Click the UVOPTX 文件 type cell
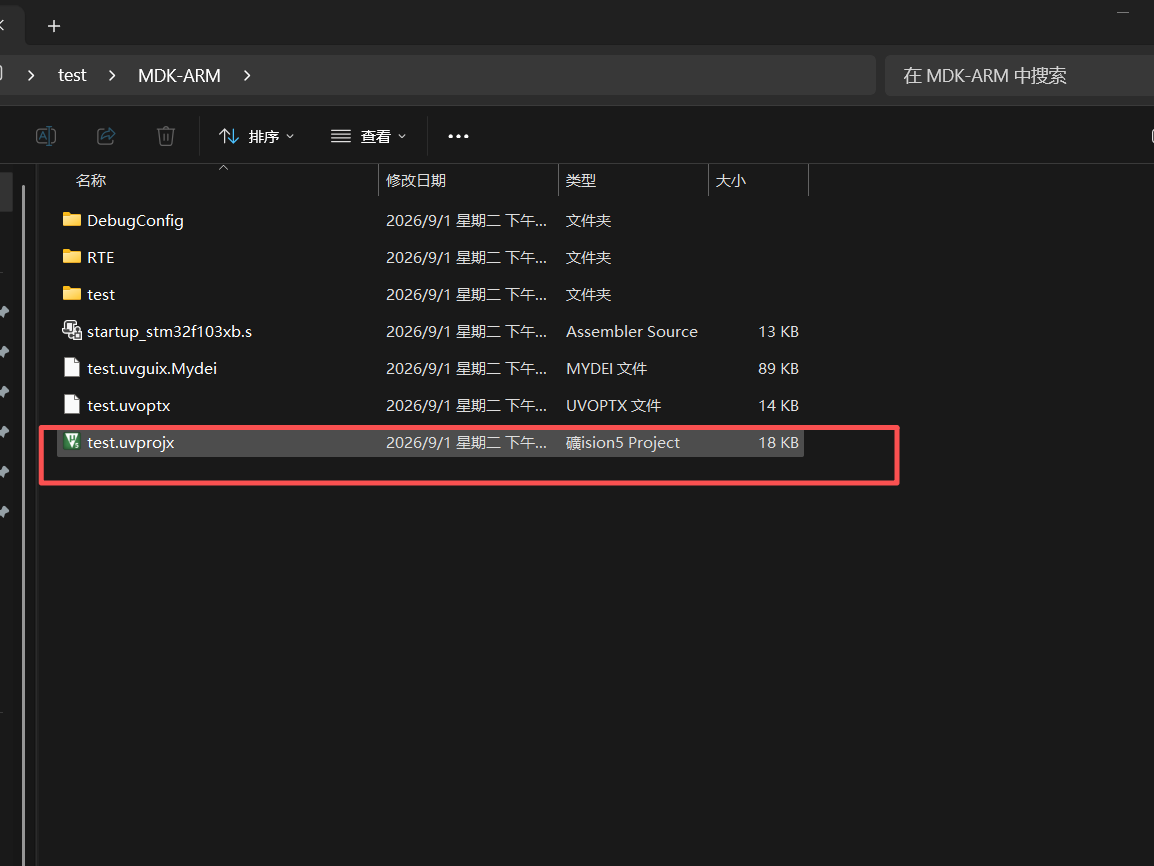 [x=613, y=405]
